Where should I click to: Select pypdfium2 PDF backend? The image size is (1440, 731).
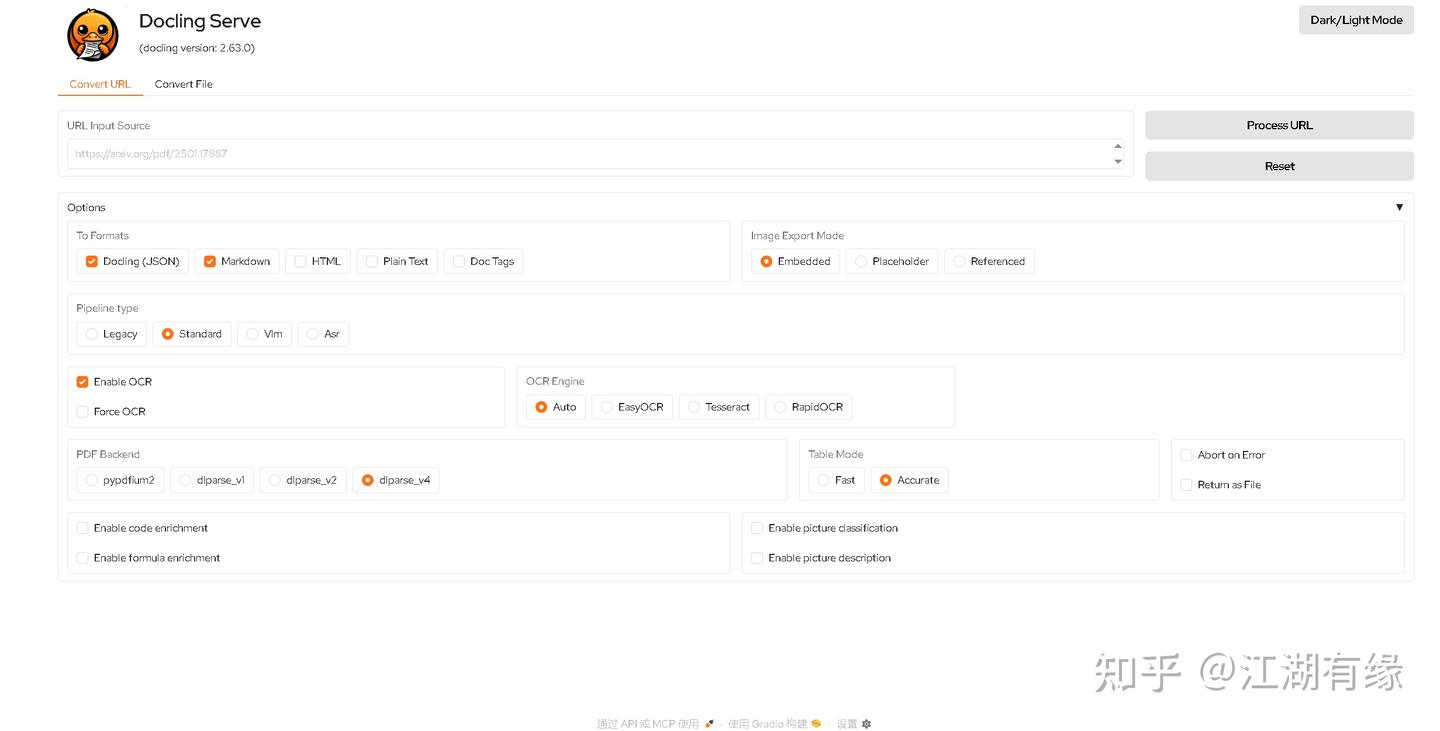92,480
